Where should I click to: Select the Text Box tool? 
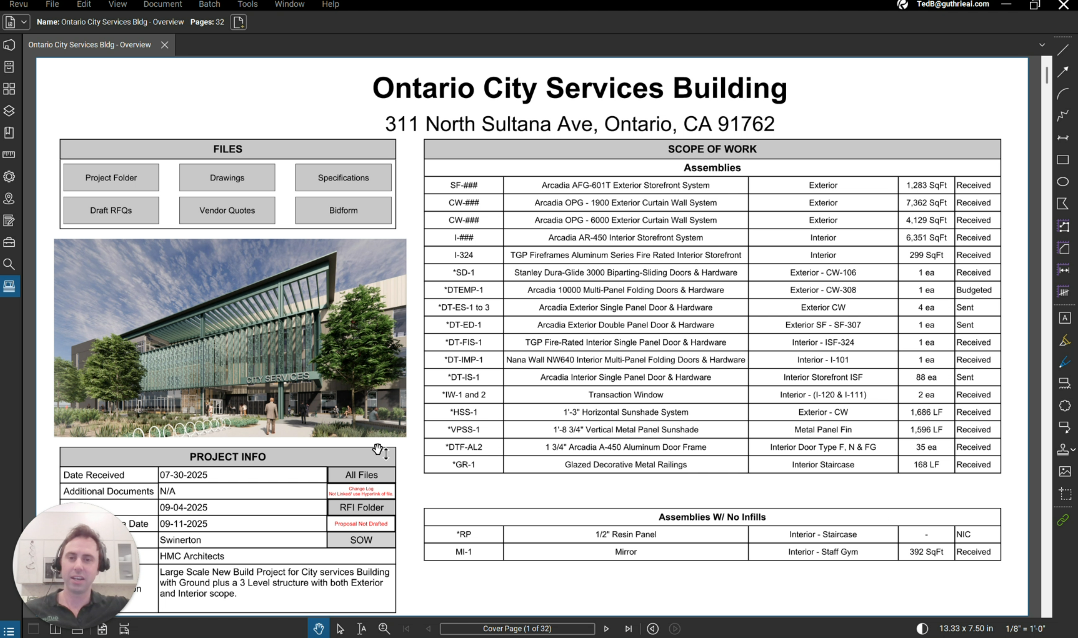(1064, 318)
